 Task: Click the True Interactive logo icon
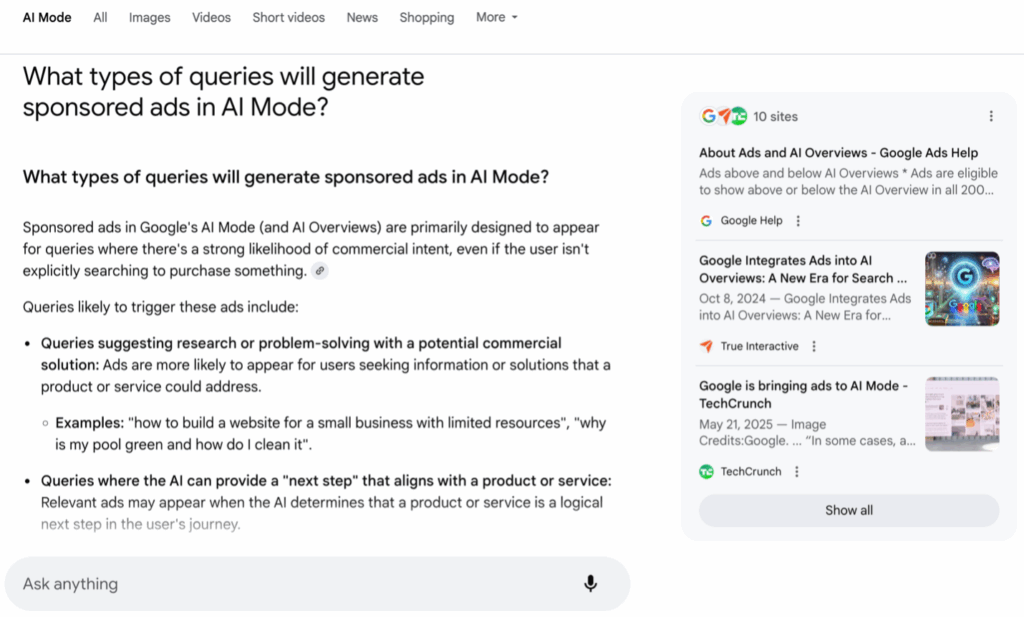(x=707, y=347)
